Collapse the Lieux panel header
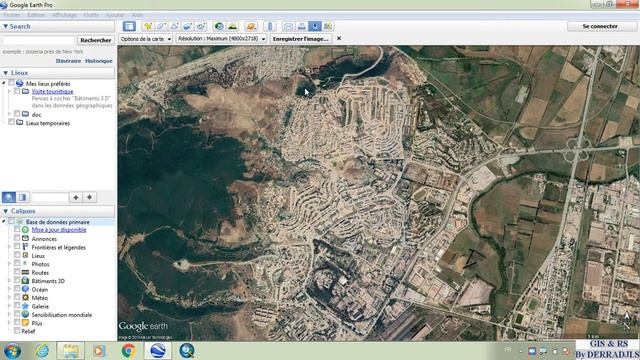The image size is (640, 360). pos(58,73)
